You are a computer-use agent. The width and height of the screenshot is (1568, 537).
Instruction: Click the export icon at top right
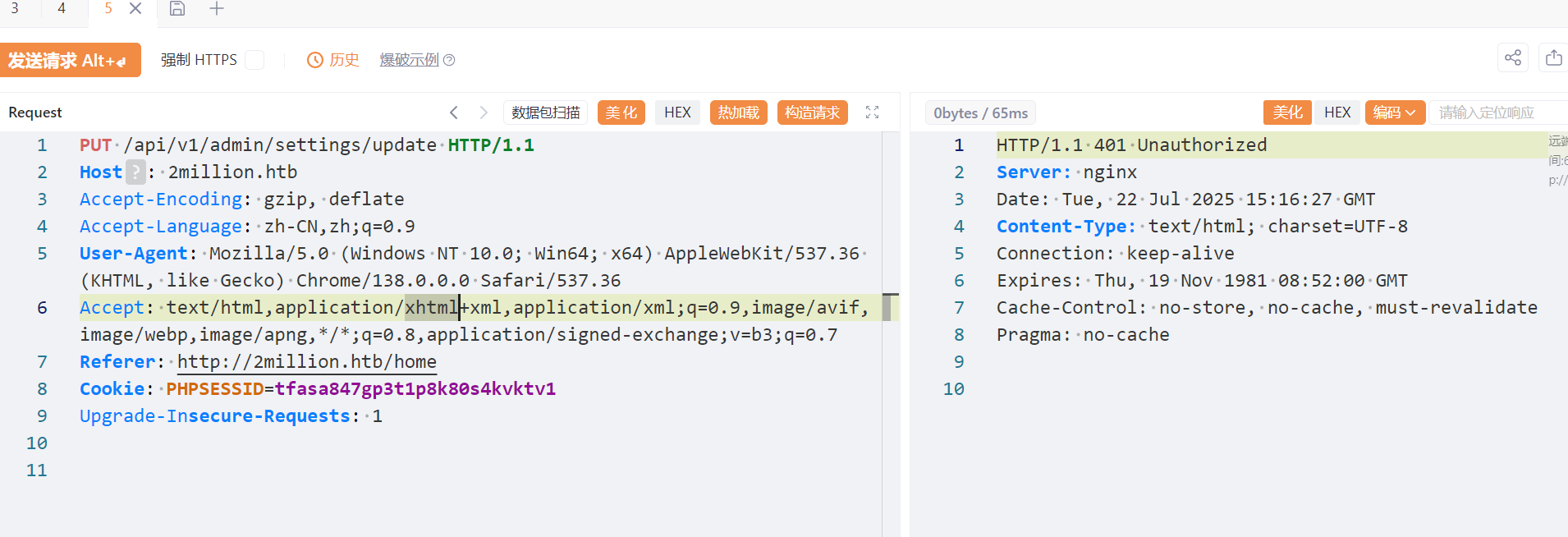(1553, 58)
